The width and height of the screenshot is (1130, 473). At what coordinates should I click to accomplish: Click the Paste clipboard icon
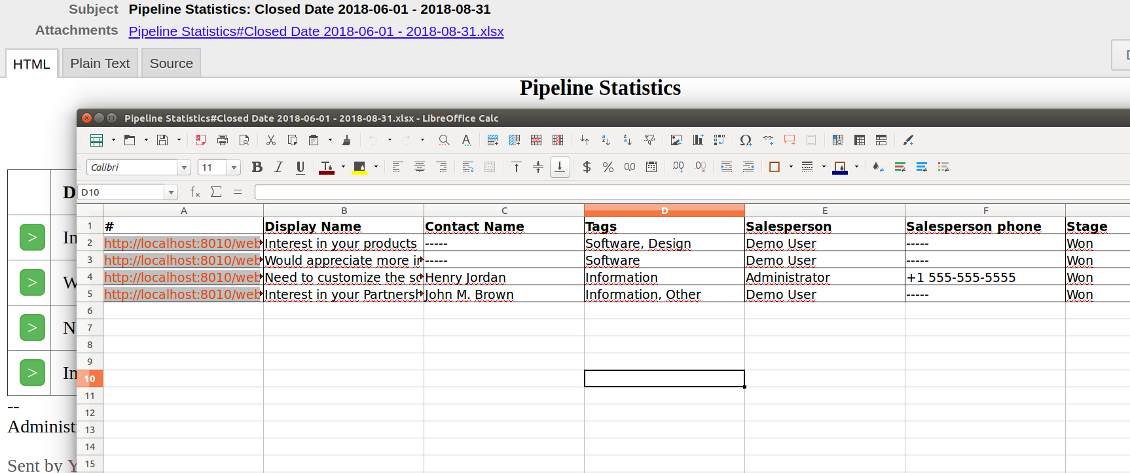313,140
